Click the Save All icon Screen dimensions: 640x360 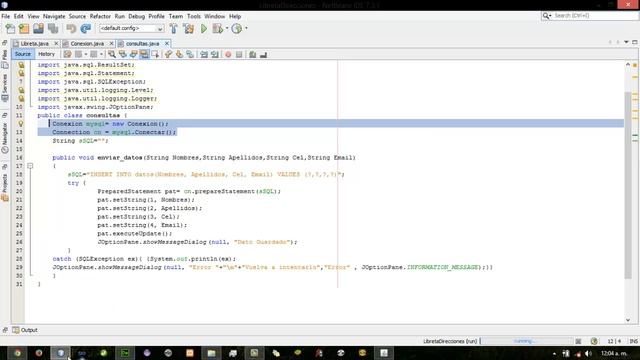[x=53, y=29]
